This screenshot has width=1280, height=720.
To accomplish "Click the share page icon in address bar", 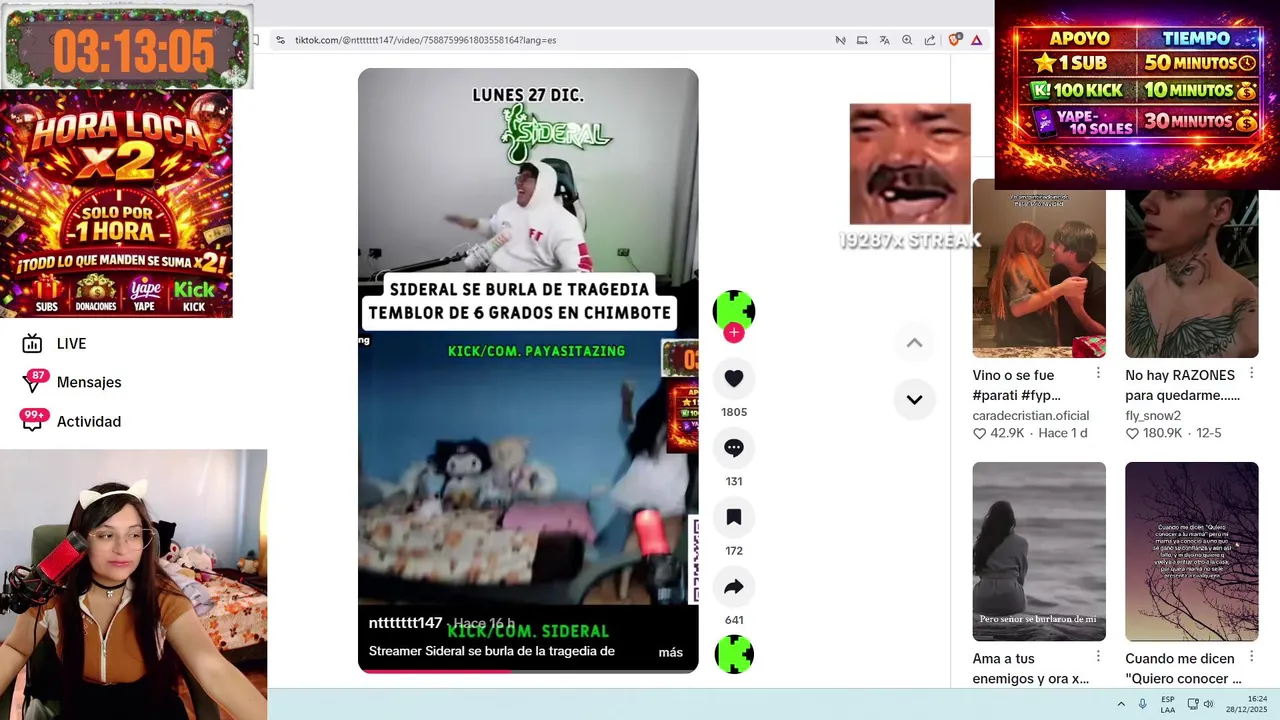I will pos(930,40).
